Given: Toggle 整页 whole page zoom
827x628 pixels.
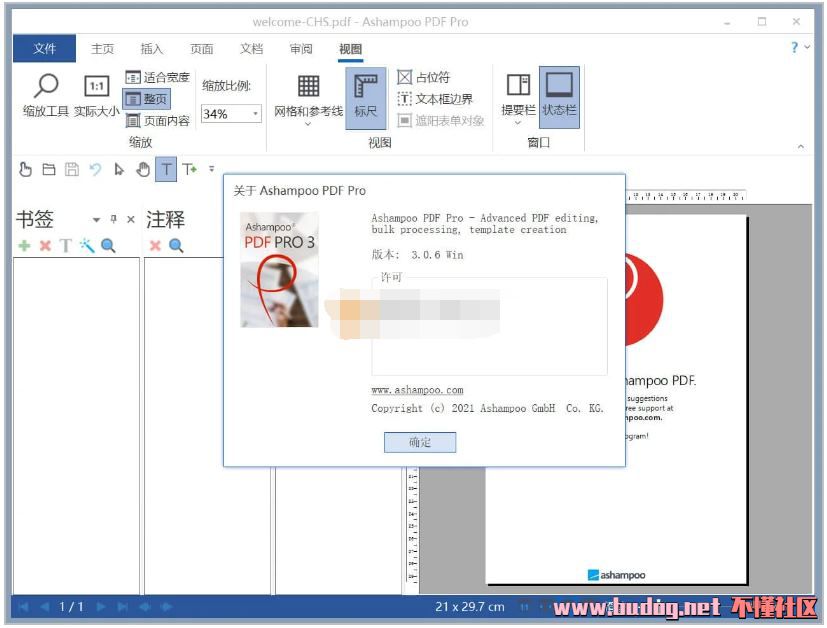Looking at the screenshot, I should [x=147, y=99].
